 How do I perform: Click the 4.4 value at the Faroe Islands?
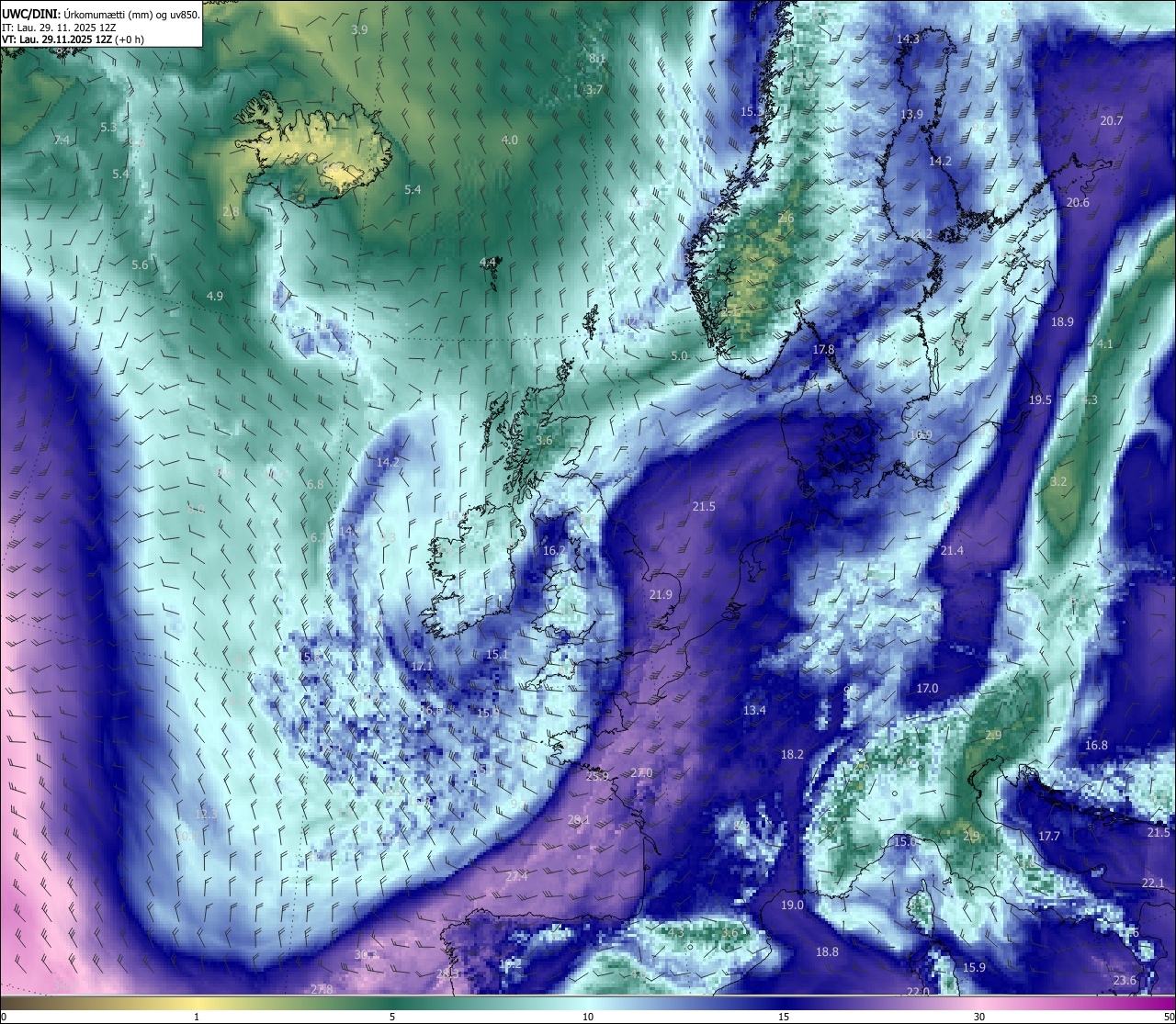pos(488,262)
